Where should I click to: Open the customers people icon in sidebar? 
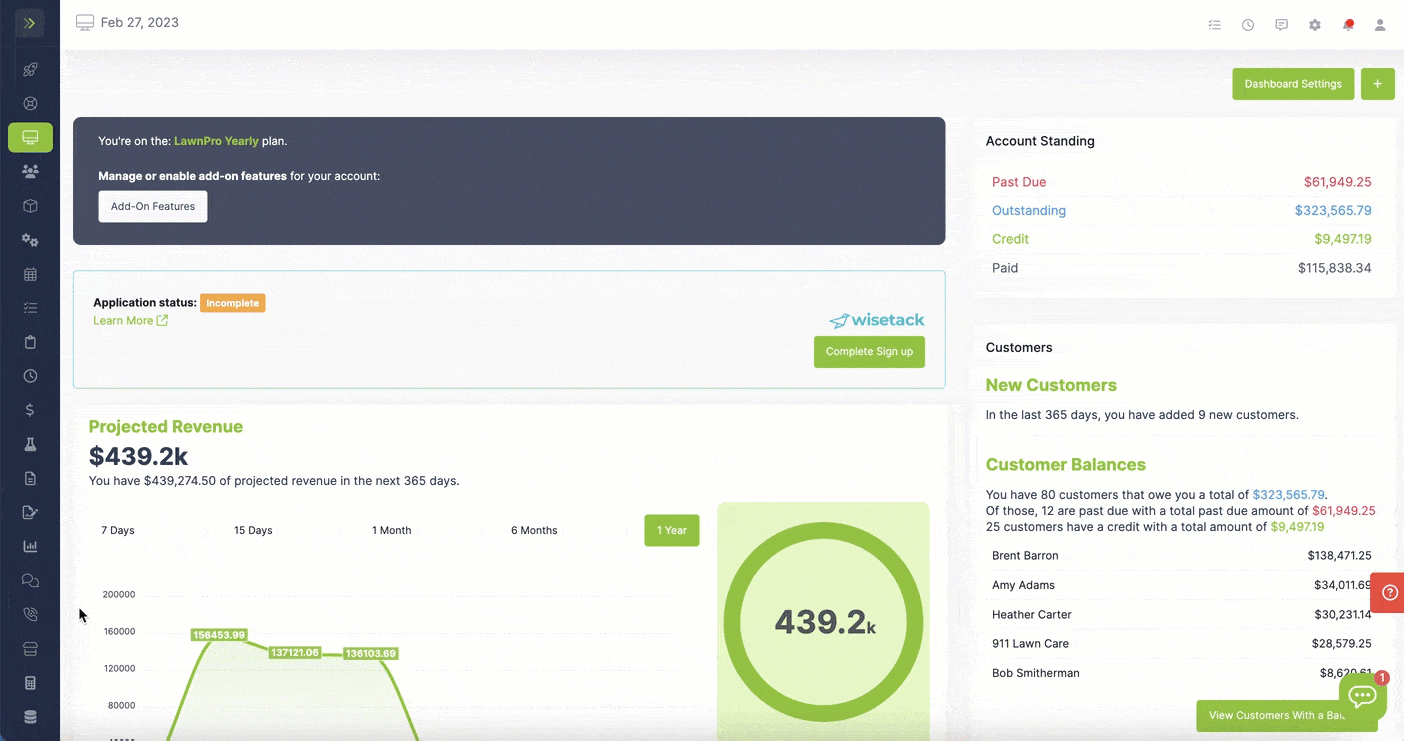(x=30, y=171)
